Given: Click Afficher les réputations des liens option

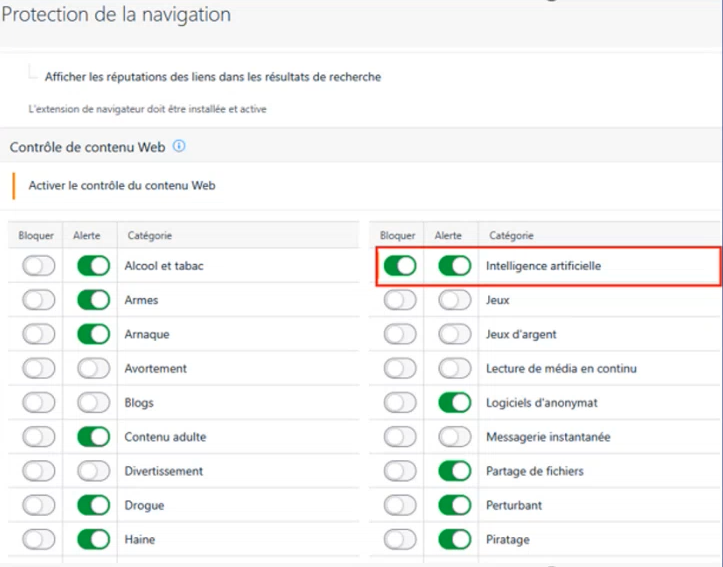Looking at the screenshot, I should (212, 77).
